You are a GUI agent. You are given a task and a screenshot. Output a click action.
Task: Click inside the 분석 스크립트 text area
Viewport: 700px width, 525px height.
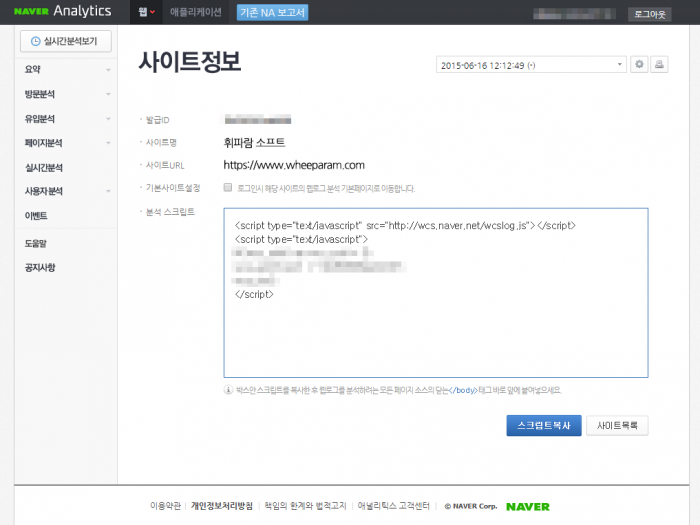coord(436,293)
